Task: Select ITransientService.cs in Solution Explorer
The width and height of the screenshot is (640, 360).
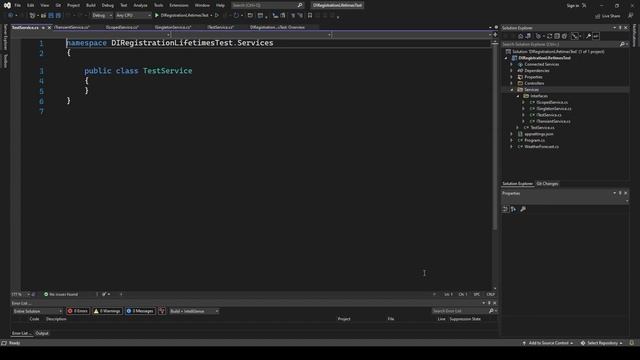Action: [x=553, y=121]
